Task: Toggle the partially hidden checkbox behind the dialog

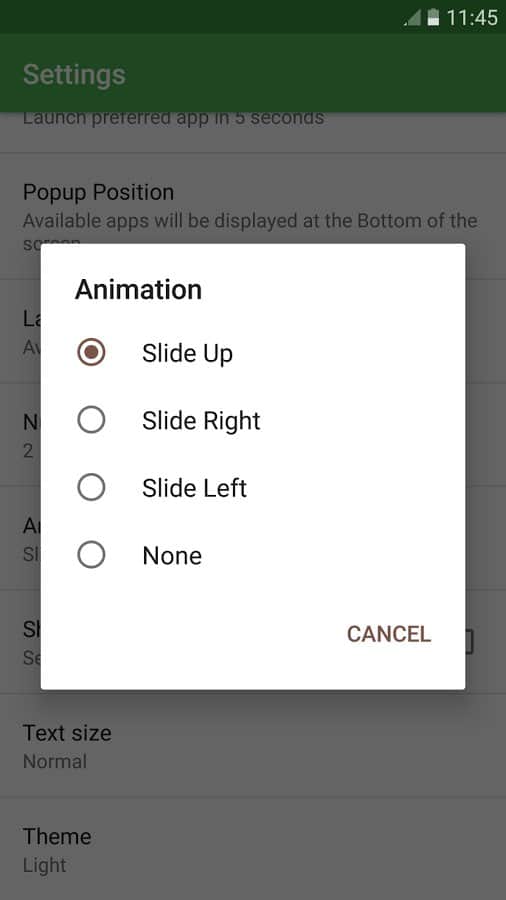Action: coord(469,642)
